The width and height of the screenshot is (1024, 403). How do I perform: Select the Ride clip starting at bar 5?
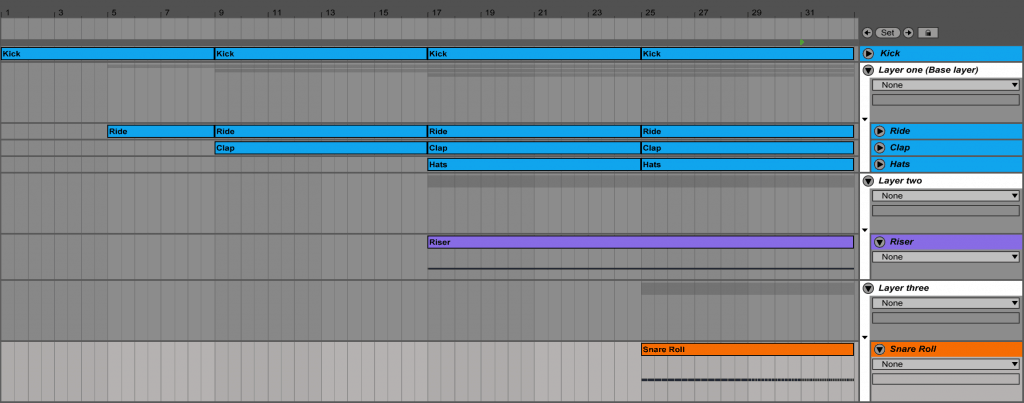click(x=161, y=131)
